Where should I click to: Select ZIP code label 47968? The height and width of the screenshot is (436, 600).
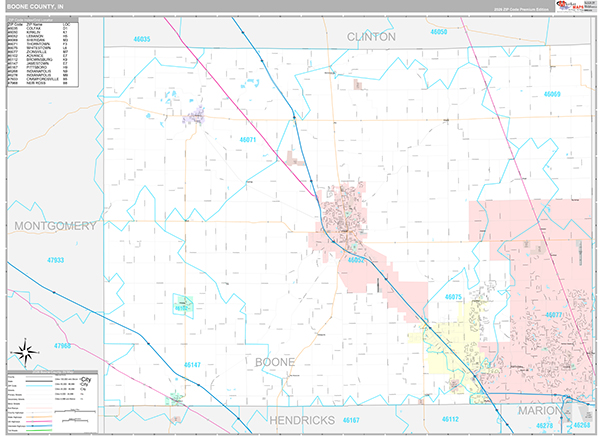[62, 346]
